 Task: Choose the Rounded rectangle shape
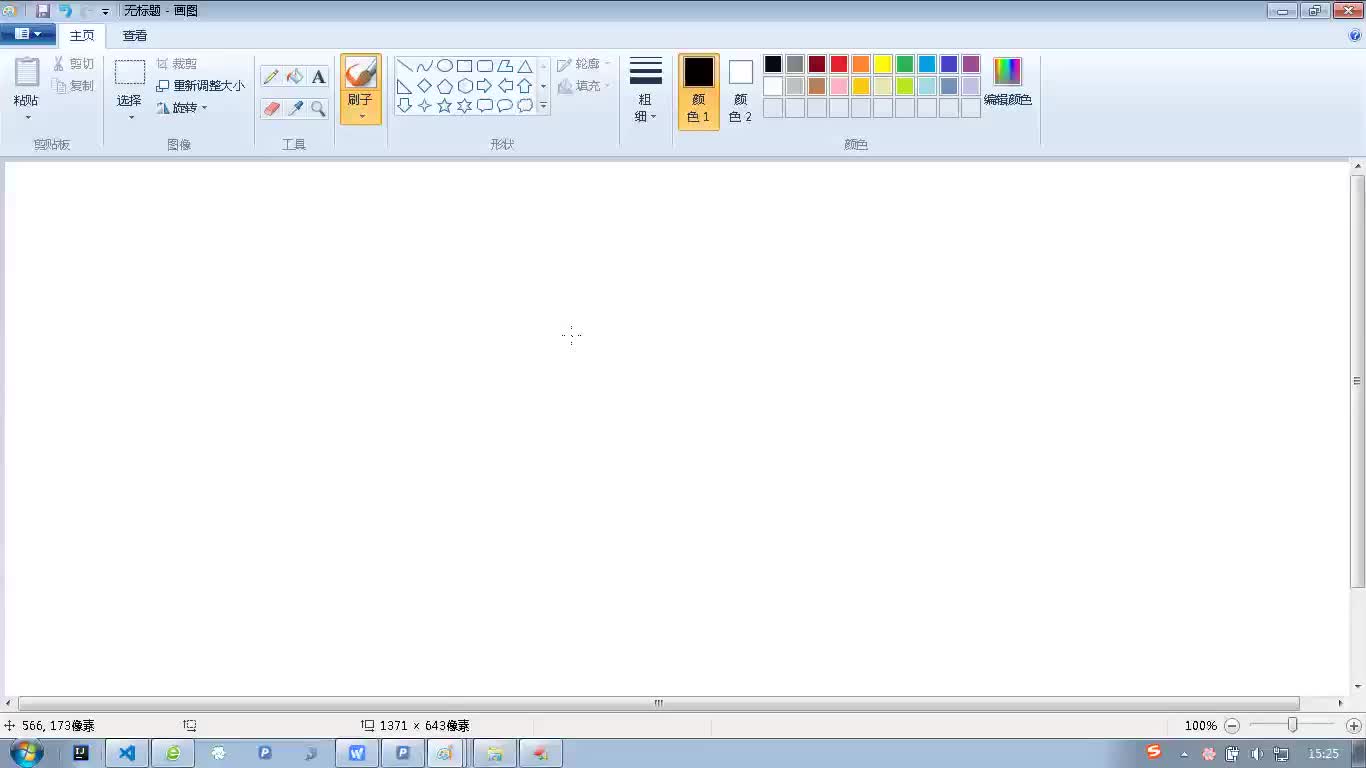(485, 66)
